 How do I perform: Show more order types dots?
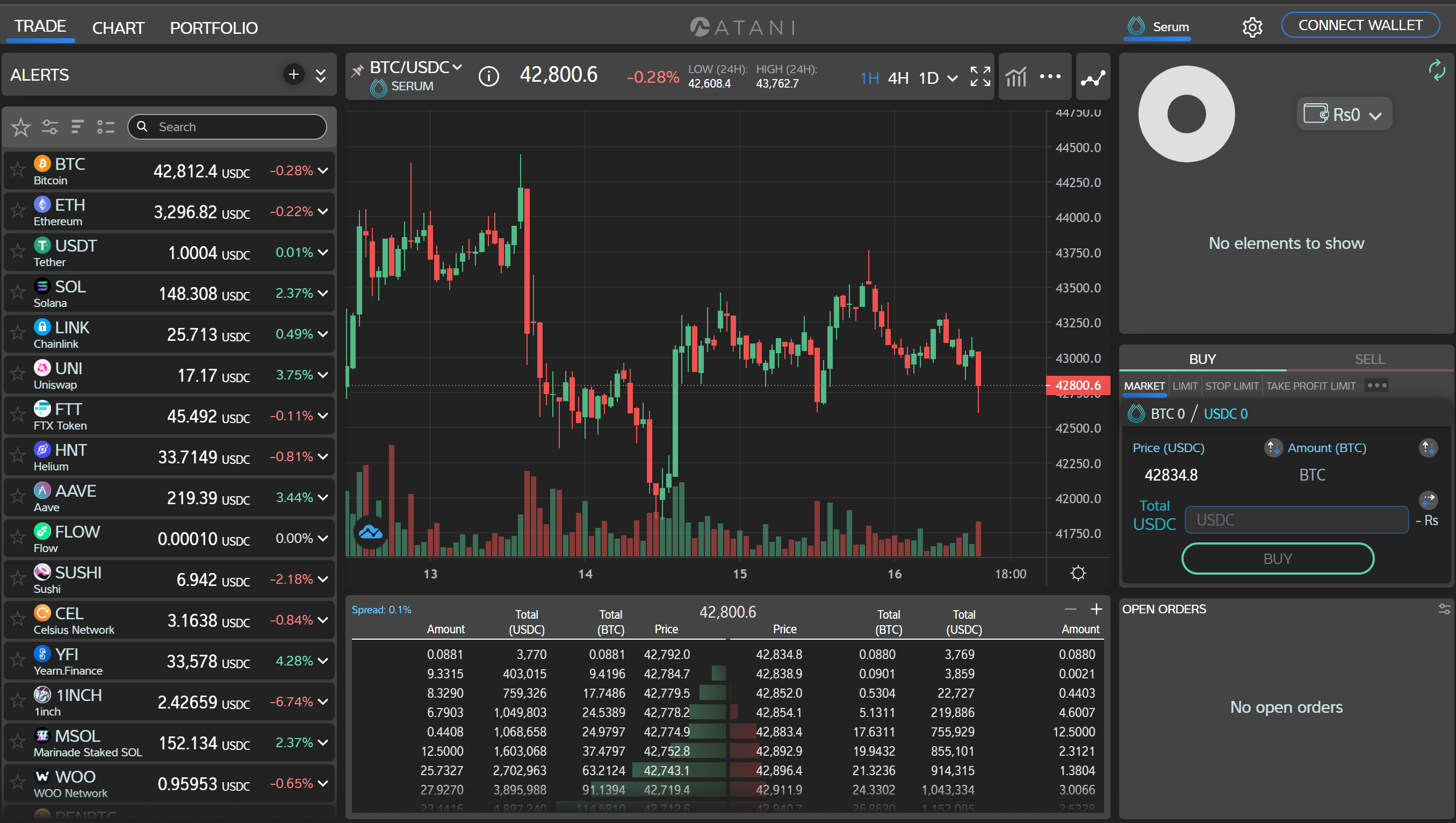(x=1376, y=385)
